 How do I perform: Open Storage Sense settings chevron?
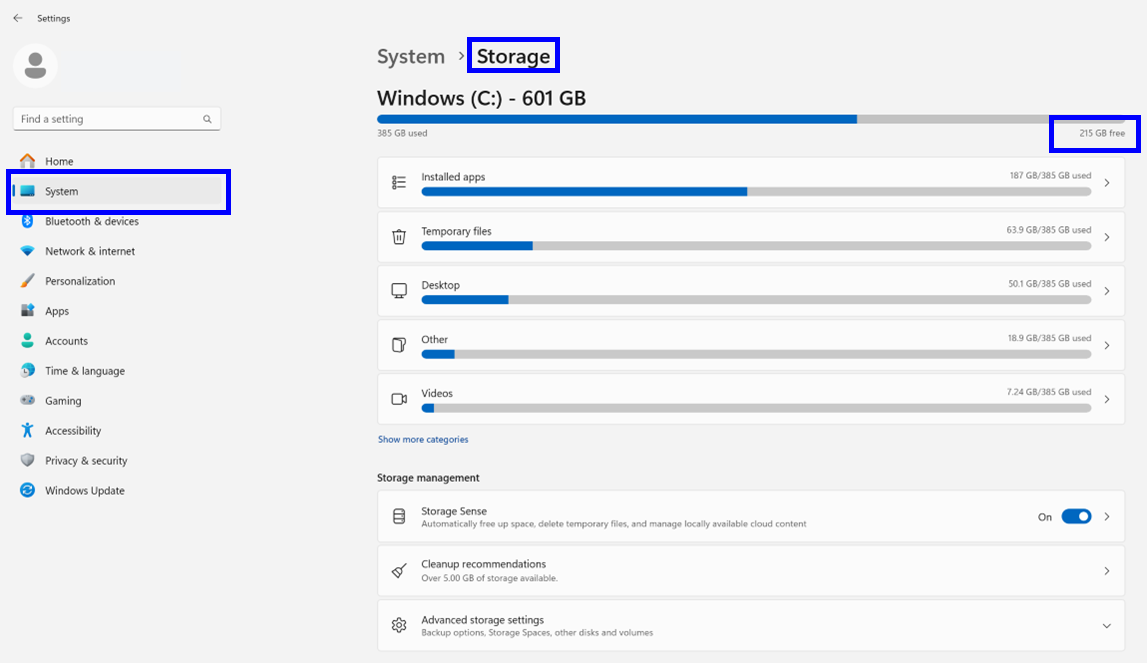click(1106, 517)
